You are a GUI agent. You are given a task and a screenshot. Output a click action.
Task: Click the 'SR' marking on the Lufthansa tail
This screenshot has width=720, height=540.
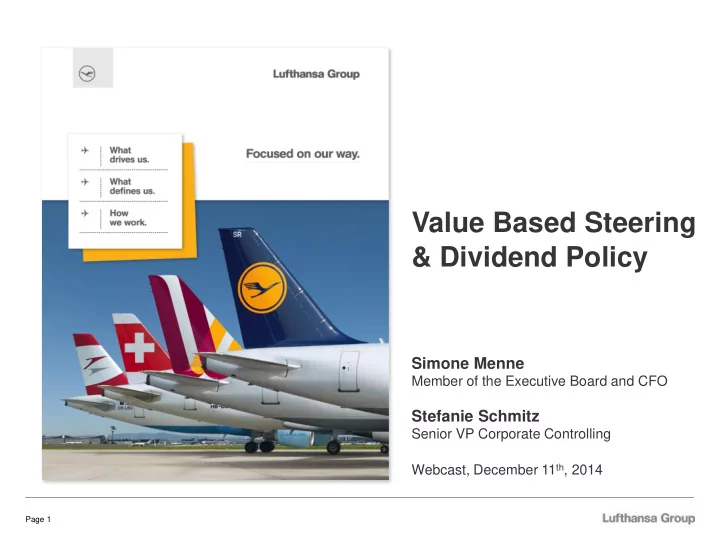(237, 234)
